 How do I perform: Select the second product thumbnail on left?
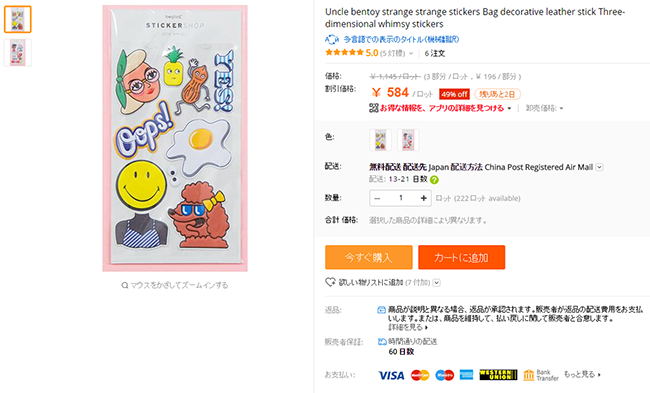(x=18, y=53)
